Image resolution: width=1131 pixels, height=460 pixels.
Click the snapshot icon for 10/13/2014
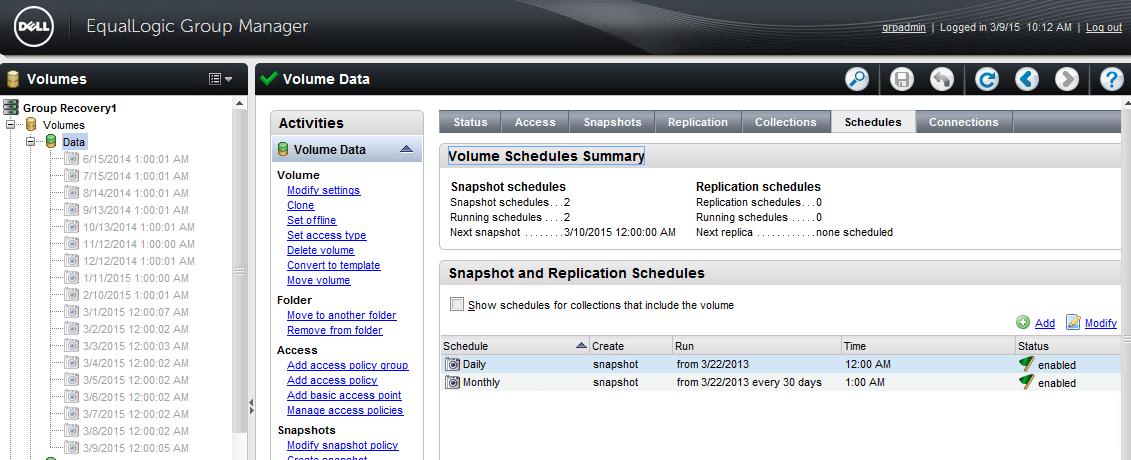click(71, 226)
